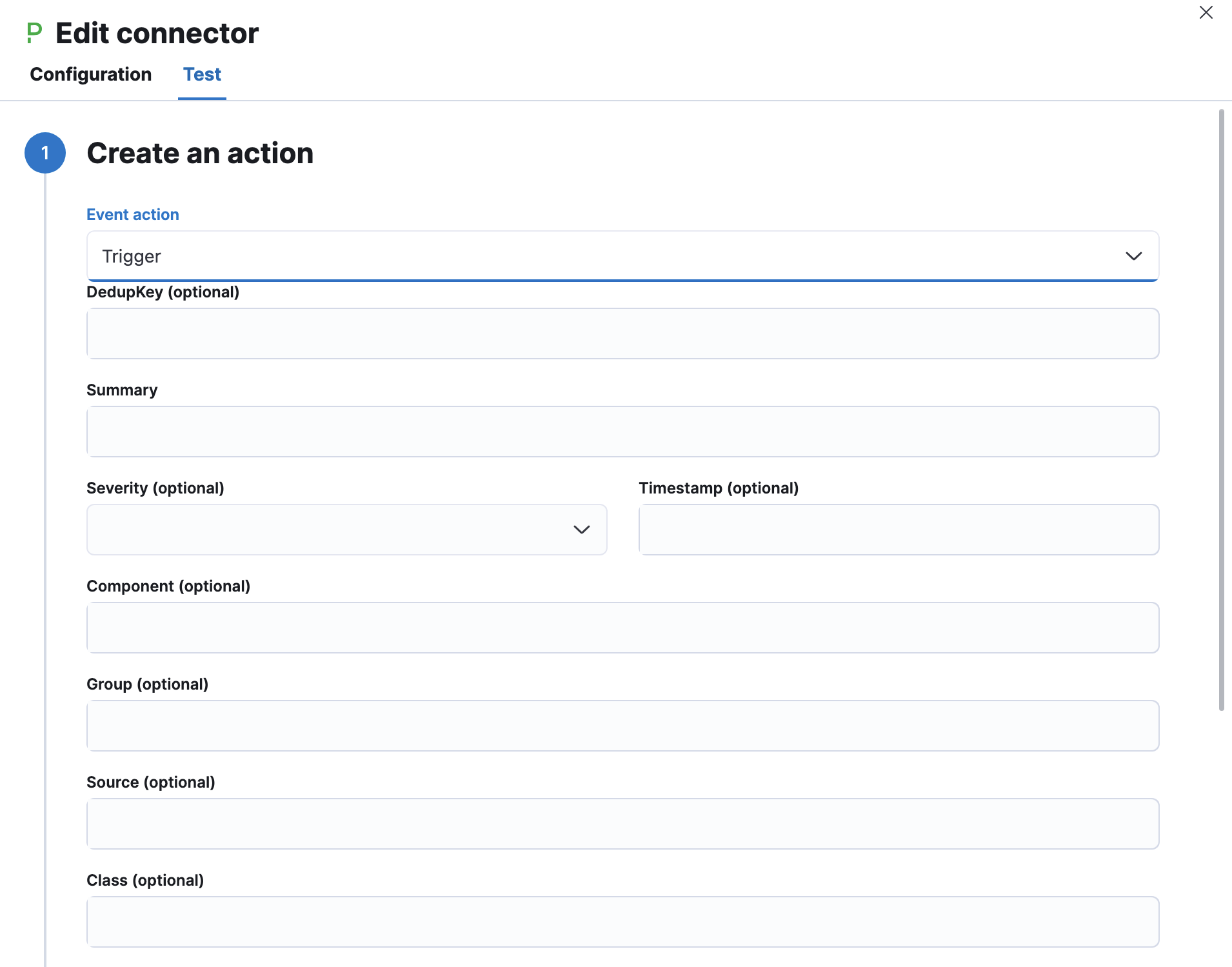Click the blue Event action label
The image size is (1232, 967).
pyautogui.click(x=132, y=214)
